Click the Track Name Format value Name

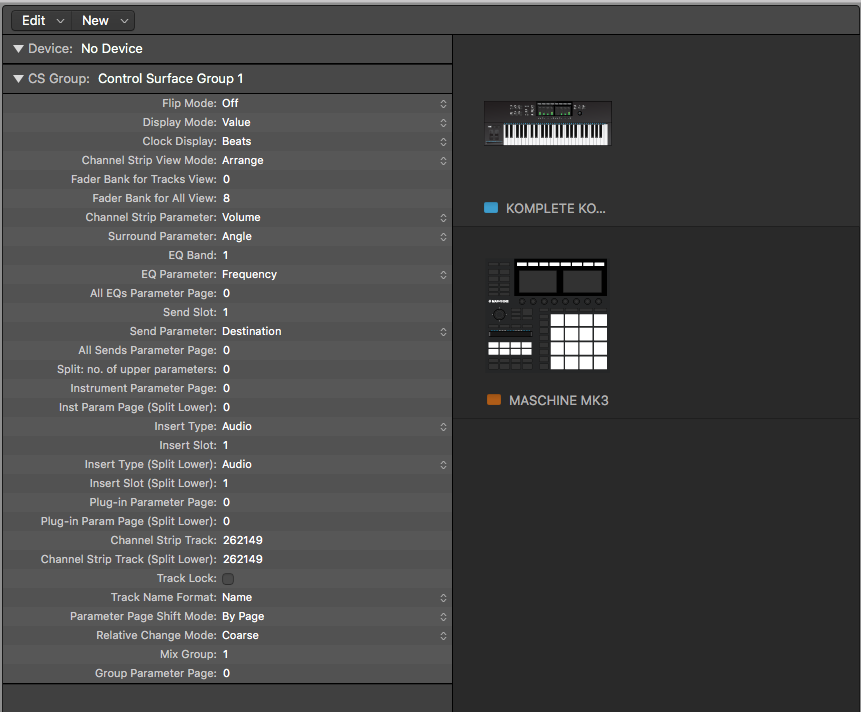click(x=237, y=597)
